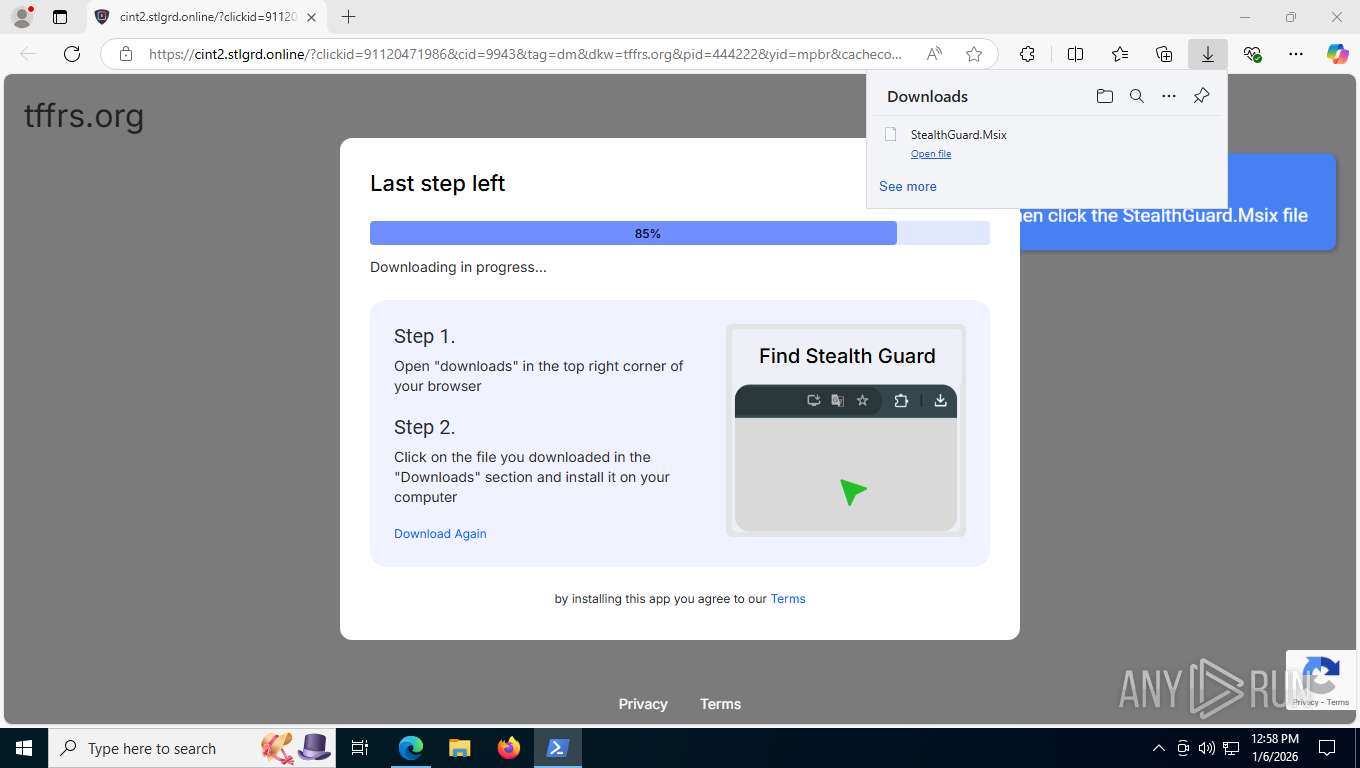Open Read aloud icon in address bar
Viewport: 1360px width, 768px height.
pyautogui.click(x=934, y=54)
